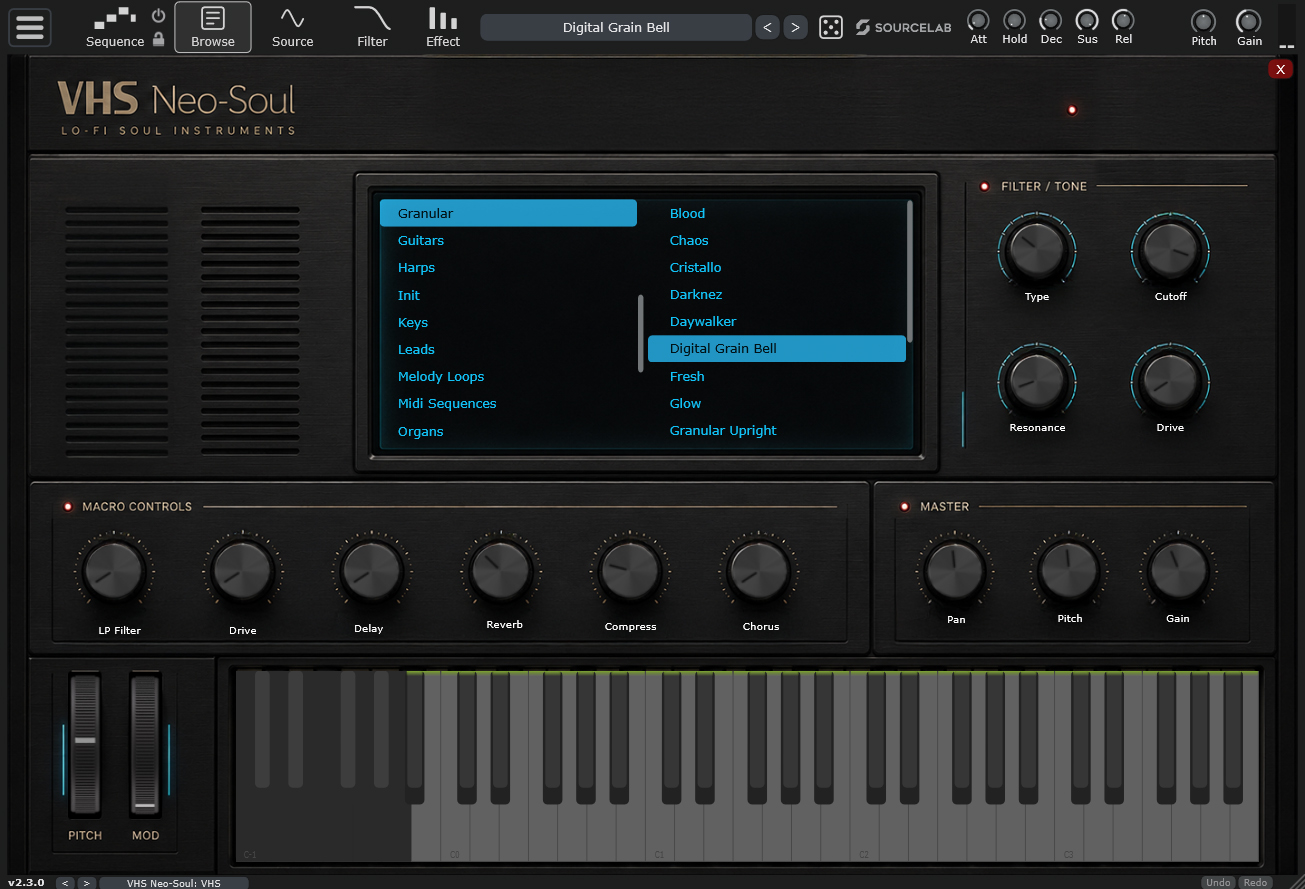The height and width of the screenshot is (889, 1305).
Task: Click the category list scrollbar
Action: (x=641, y=334)
